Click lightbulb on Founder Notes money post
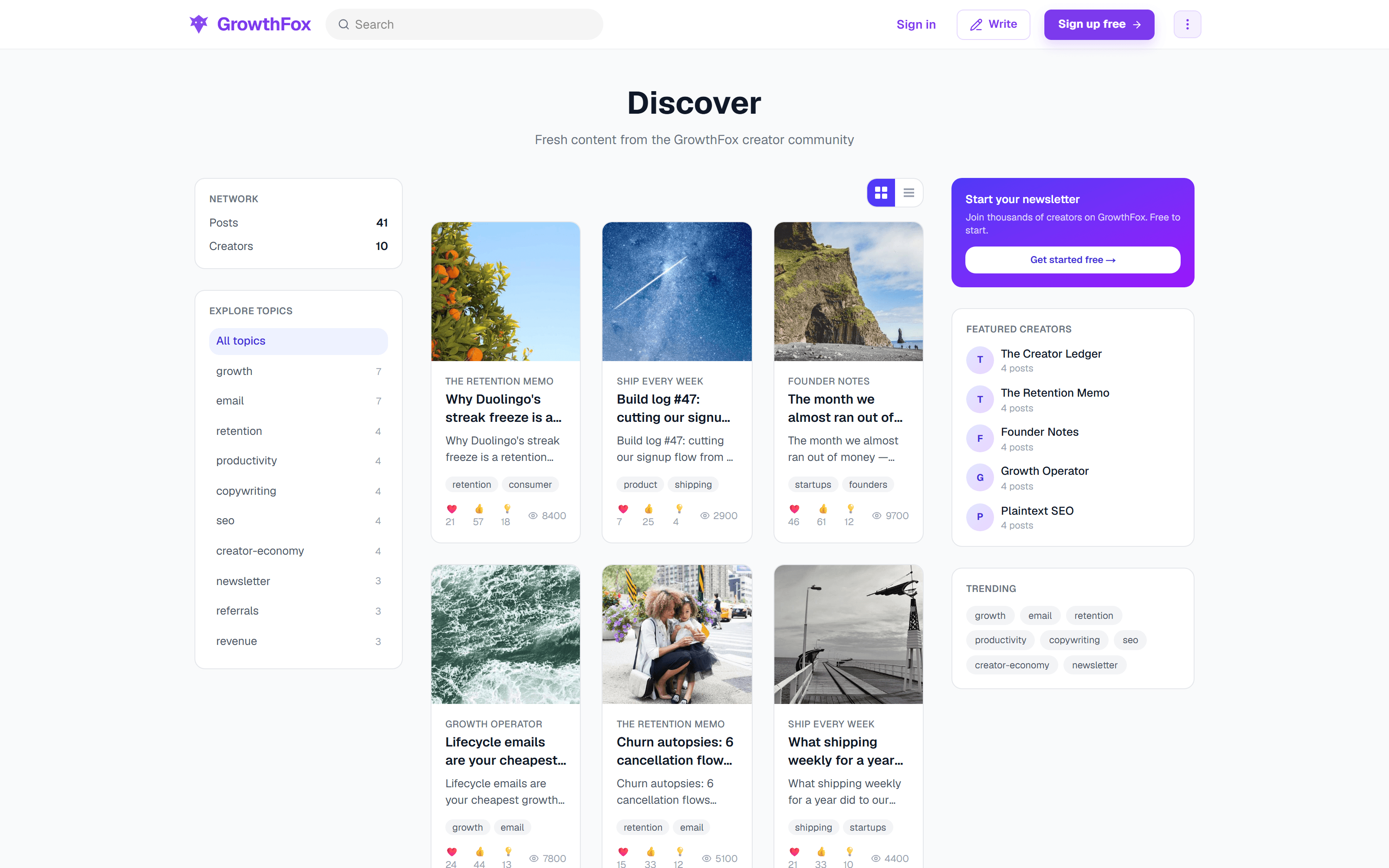The width and height of the screenshot is (1389, 868). tap(850, 509)
